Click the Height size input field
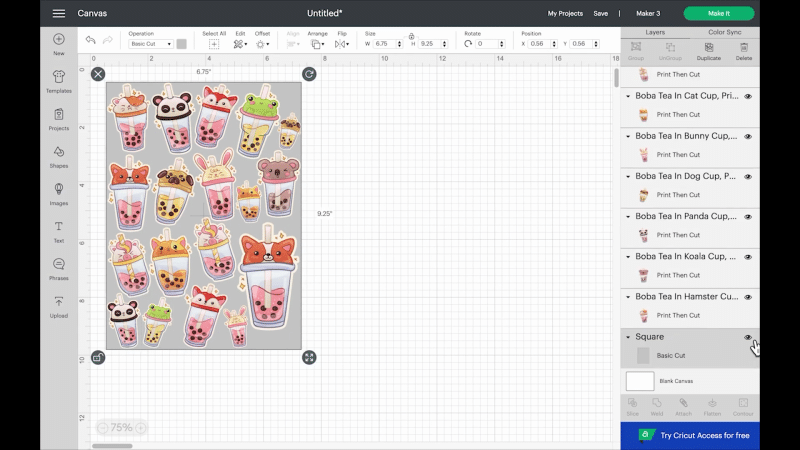This screenshot has width=800, height=450. (430, 44)
